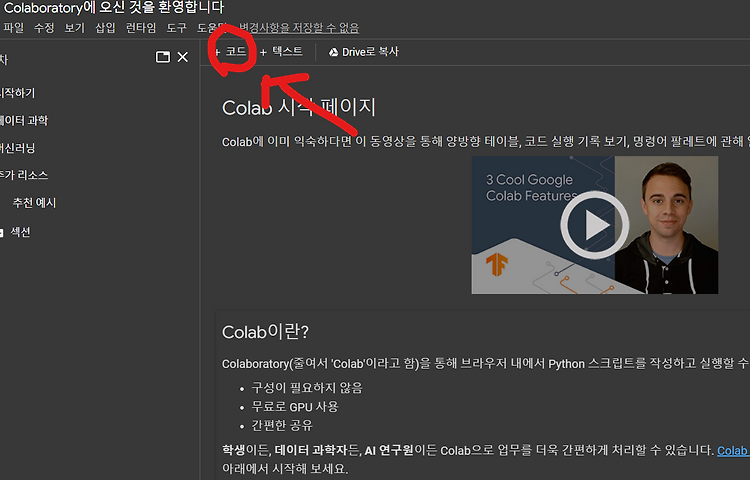
Task: Click the TensorFlow logo in video thumbnail
Action: click(497, 264)
